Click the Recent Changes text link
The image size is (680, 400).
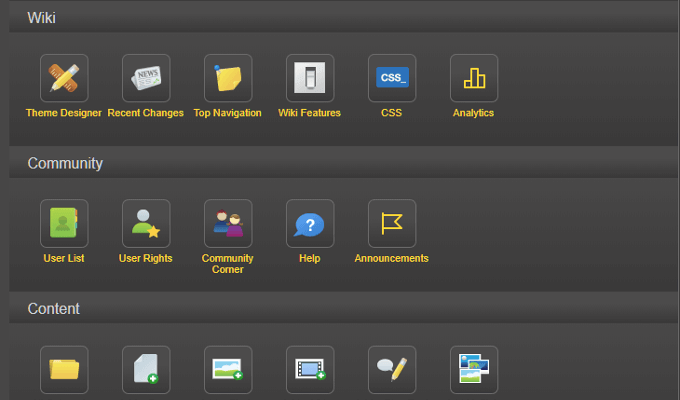146,113
